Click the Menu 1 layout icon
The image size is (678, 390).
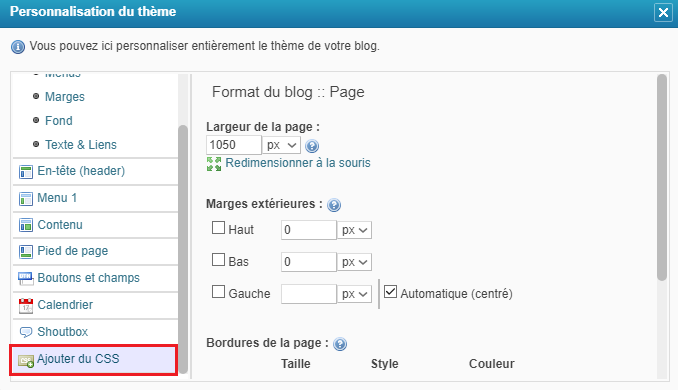(26, 198)
